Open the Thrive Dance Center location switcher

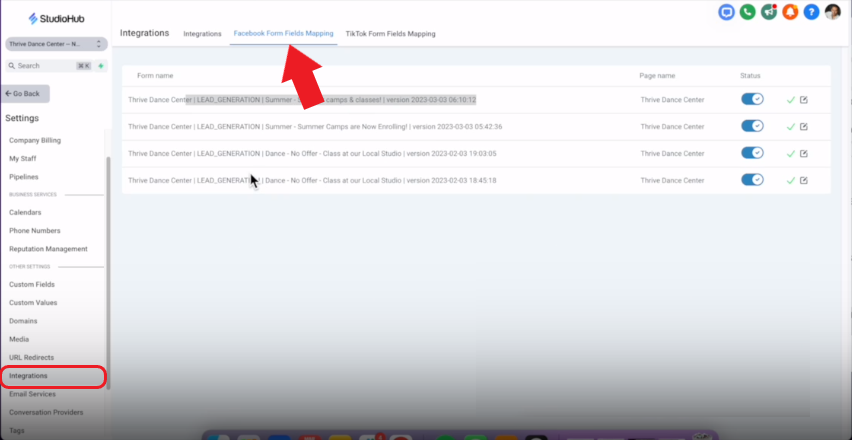tap(57, 44)
